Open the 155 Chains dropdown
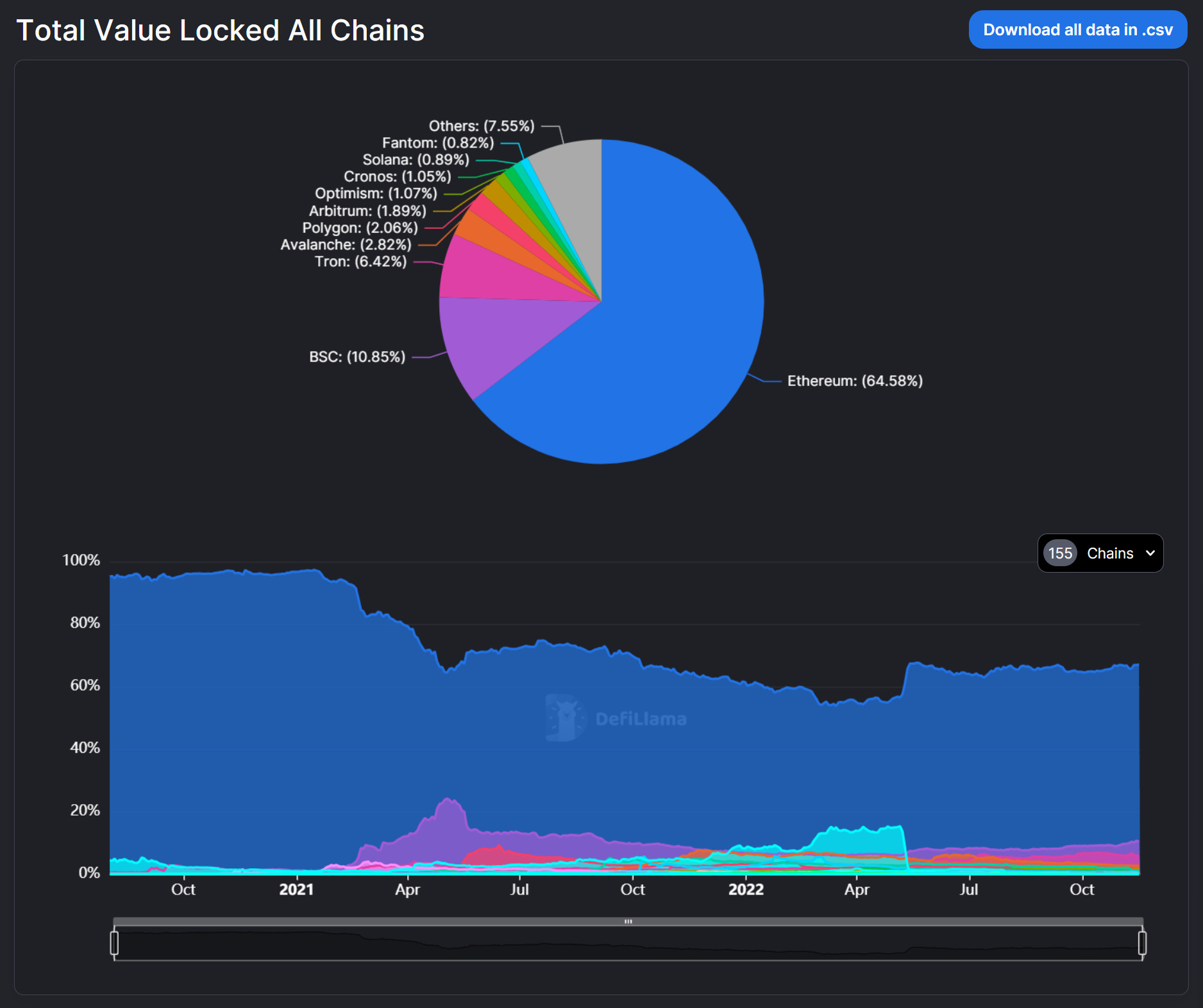Screen dimensions: 1203x1008 [1100, 553]
